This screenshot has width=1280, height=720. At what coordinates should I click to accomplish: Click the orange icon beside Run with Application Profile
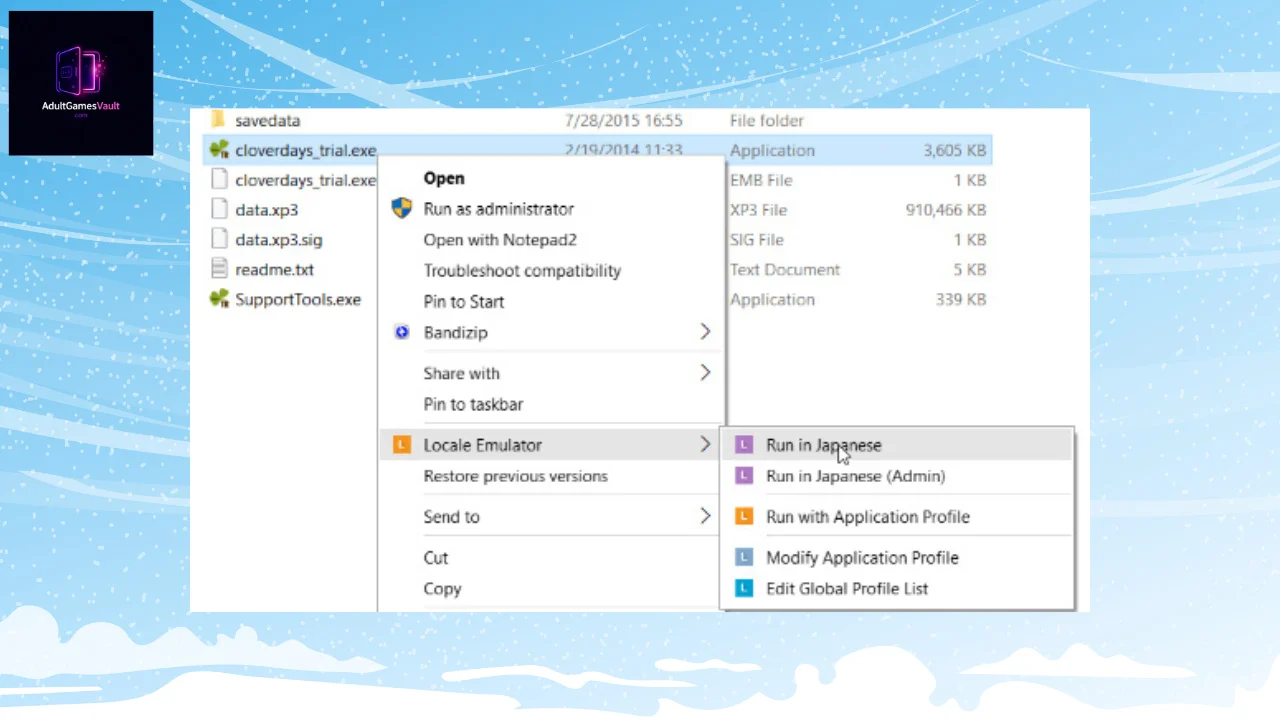point(744,517)
